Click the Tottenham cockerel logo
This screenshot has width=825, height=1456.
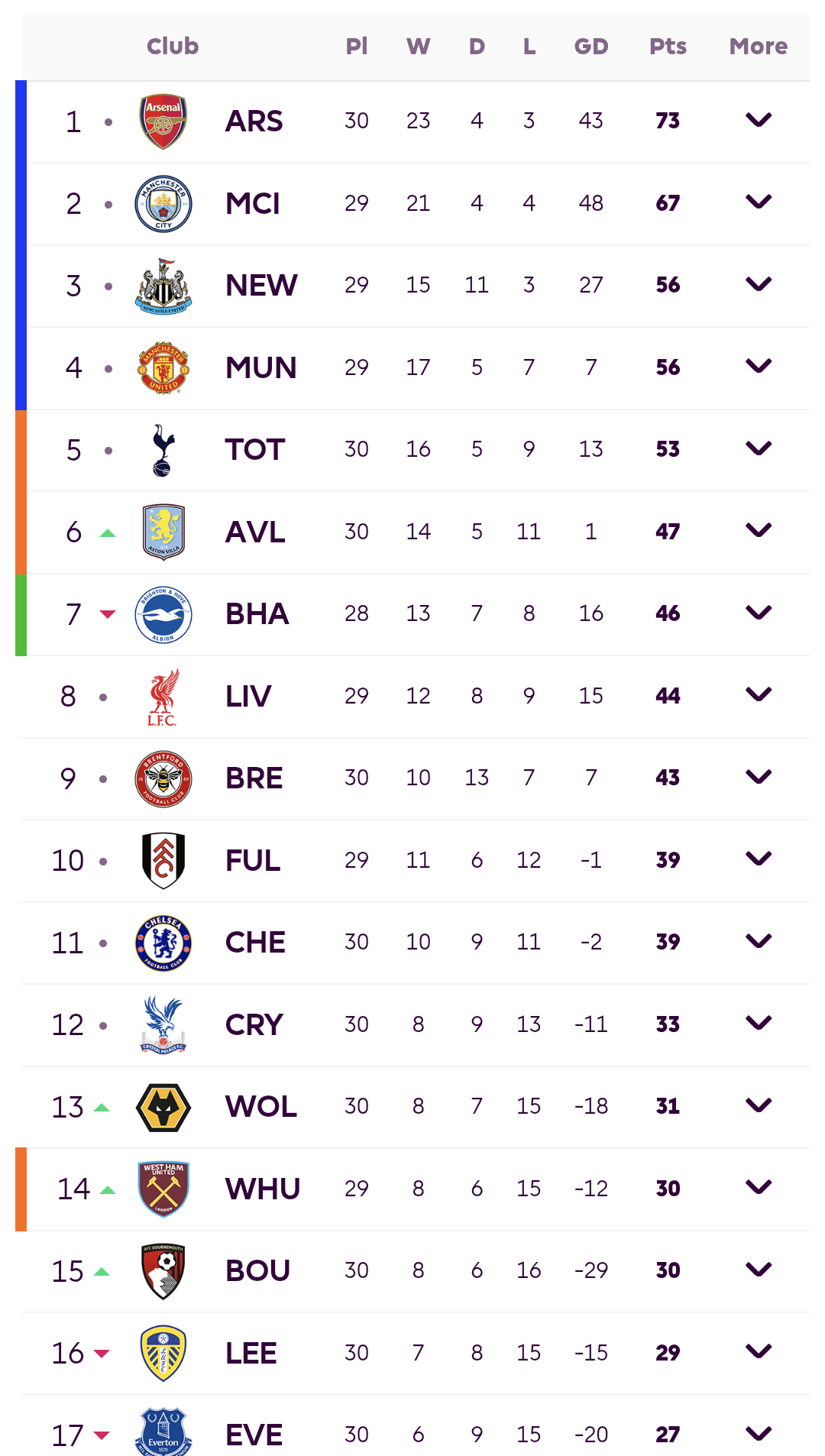163,451
